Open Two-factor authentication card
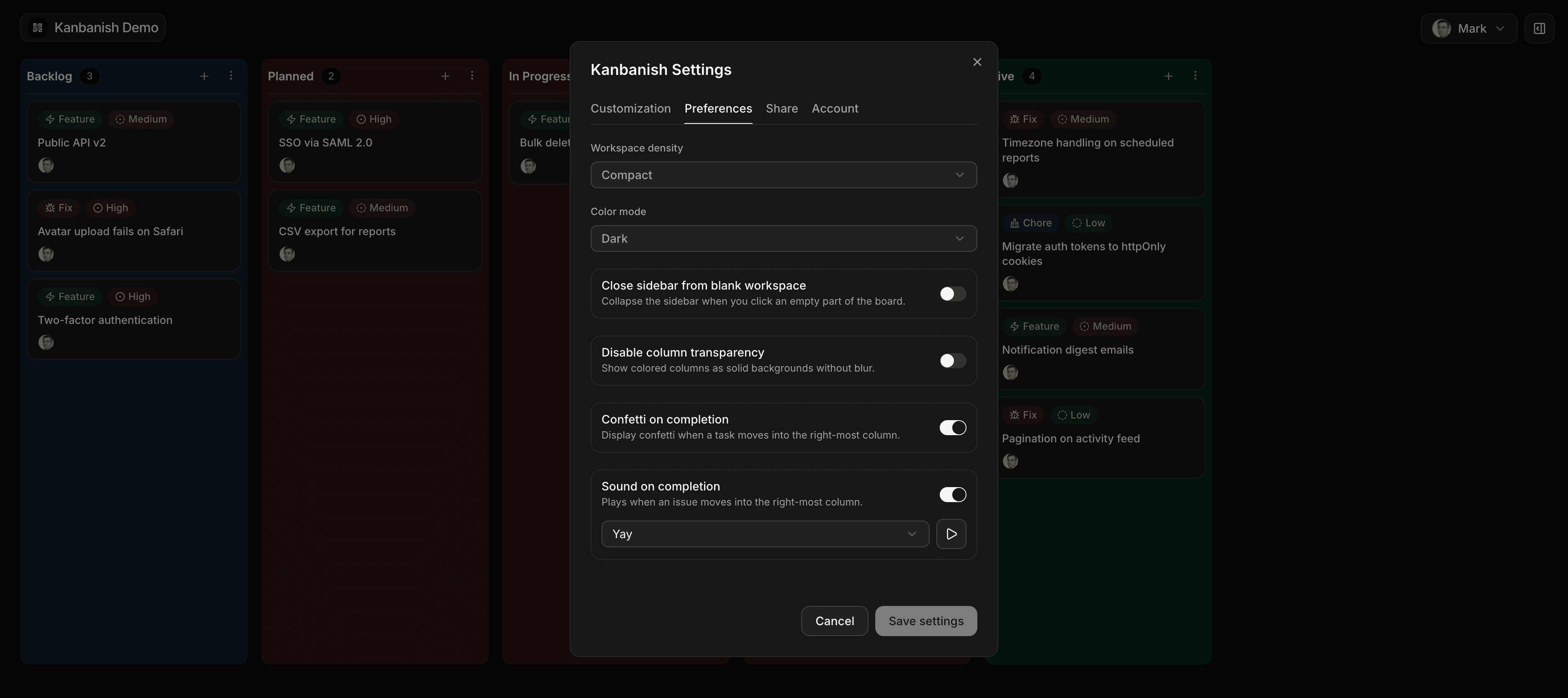 click(x=133, y=319)
